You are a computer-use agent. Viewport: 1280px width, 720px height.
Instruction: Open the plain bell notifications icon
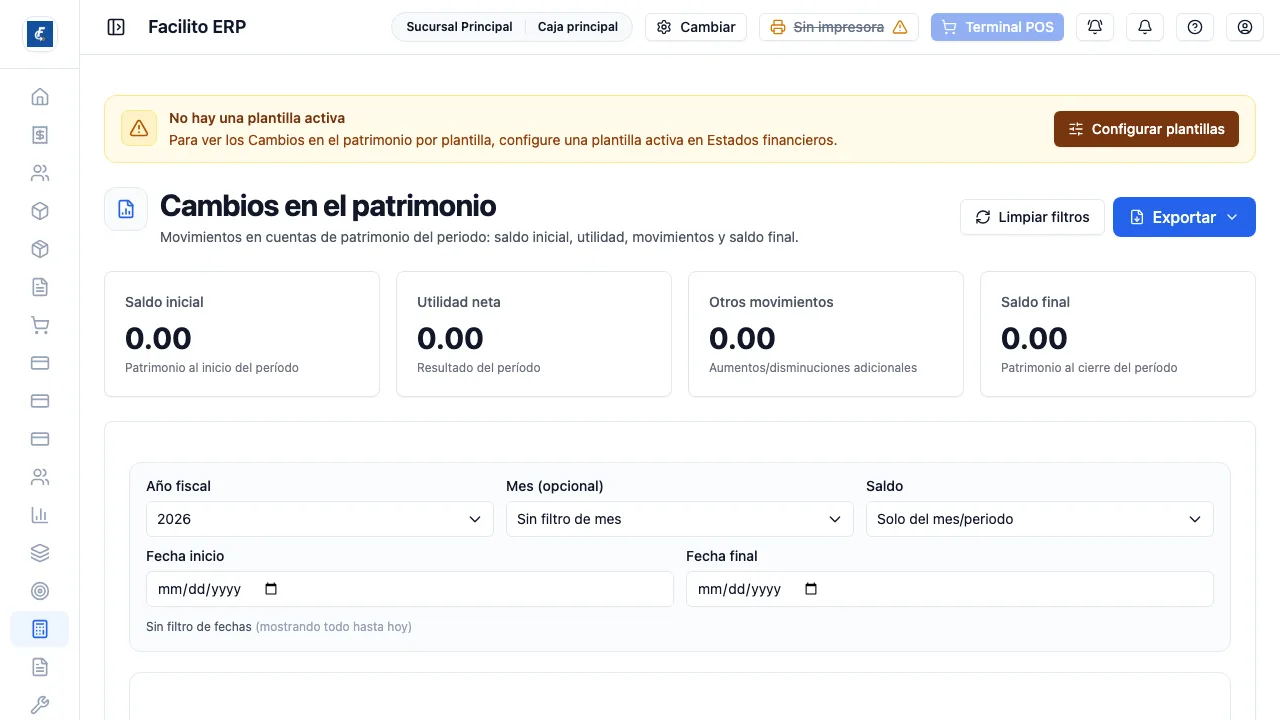(1145, 27)
